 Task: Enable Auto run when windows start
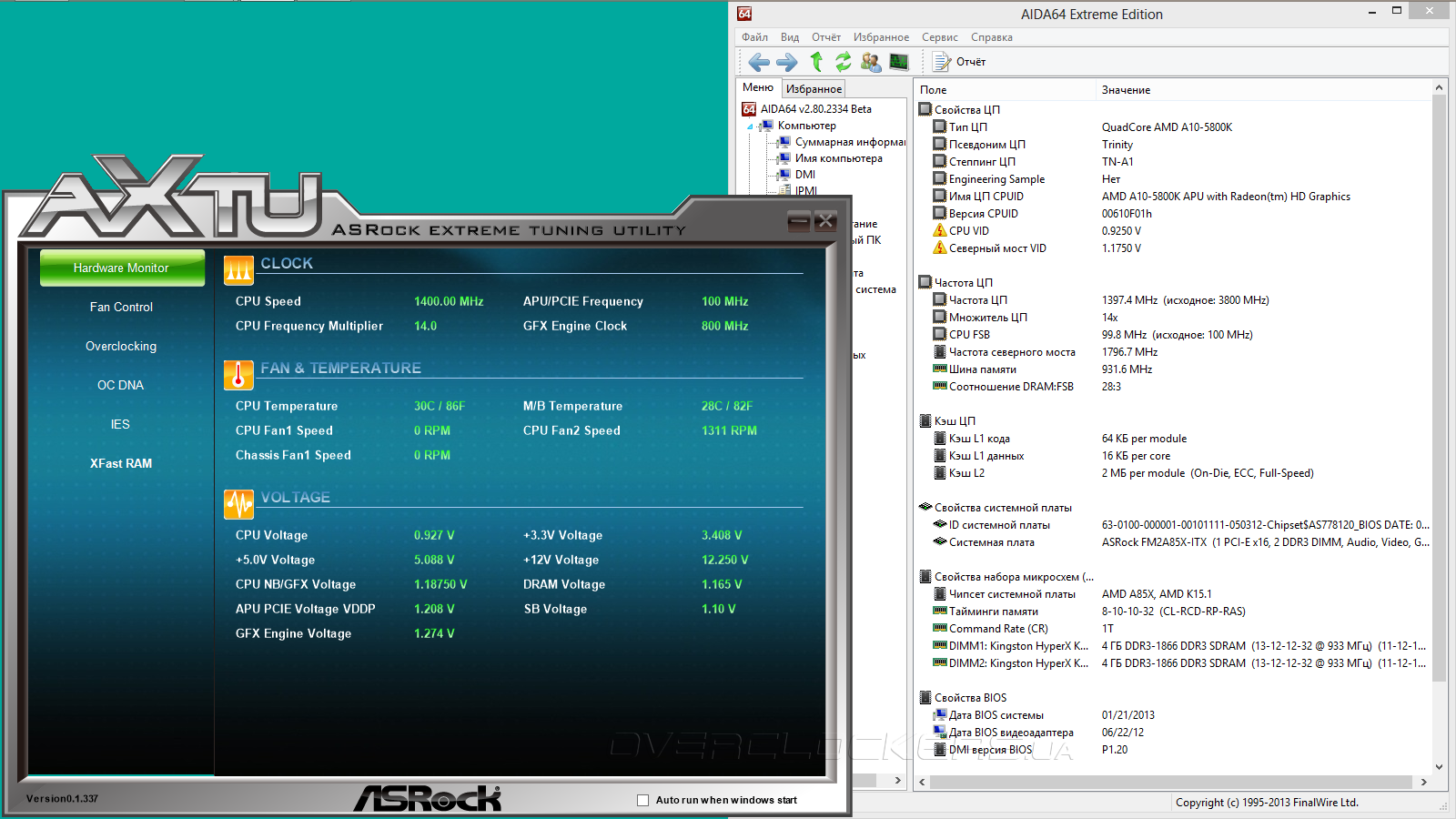click(x=643, y=800)
